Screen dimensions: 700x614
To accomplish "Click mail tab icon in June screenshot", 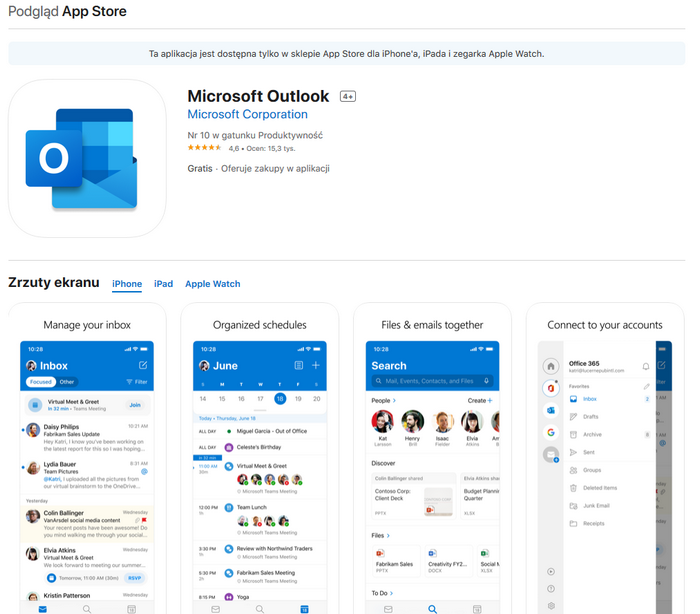I will [216, 609].
